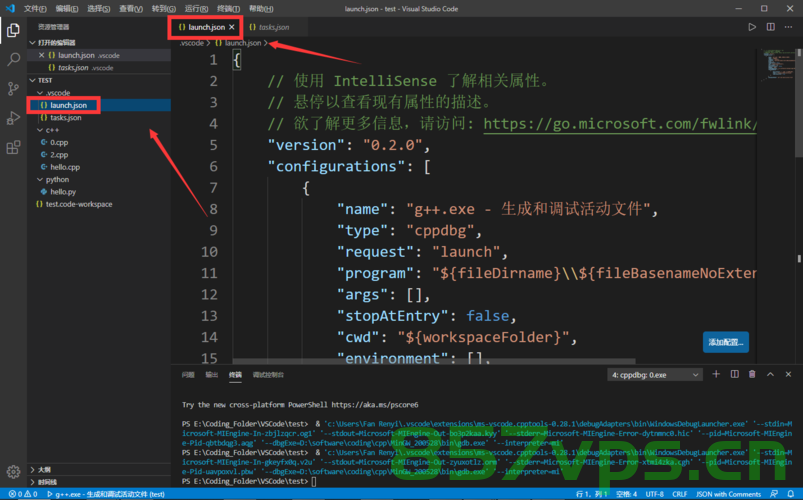Open the Help menu

(261, 9)
